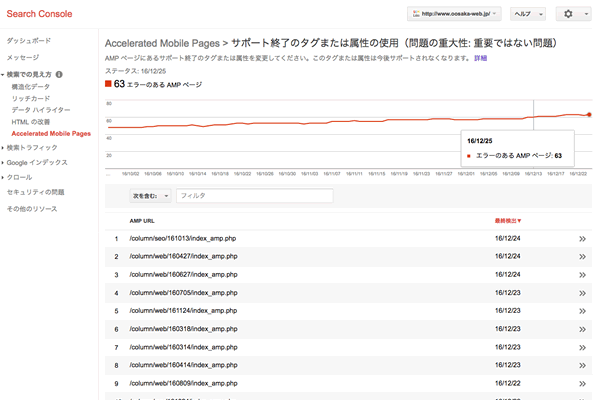The image size is (600, 400).
Task: Open details arrow for /column/web/160809/index_amp.php
Action: [x=582, y=384]
